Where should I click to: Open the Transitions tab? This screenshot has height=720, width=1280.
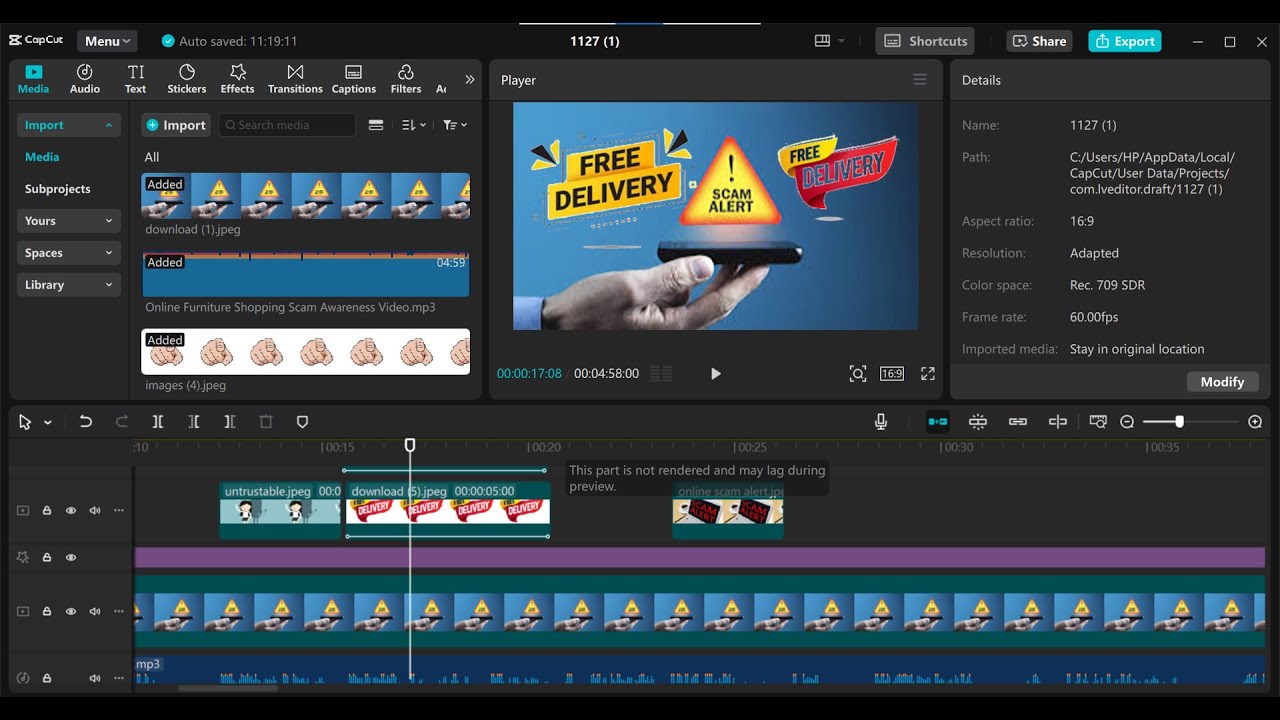coord(295,79)
